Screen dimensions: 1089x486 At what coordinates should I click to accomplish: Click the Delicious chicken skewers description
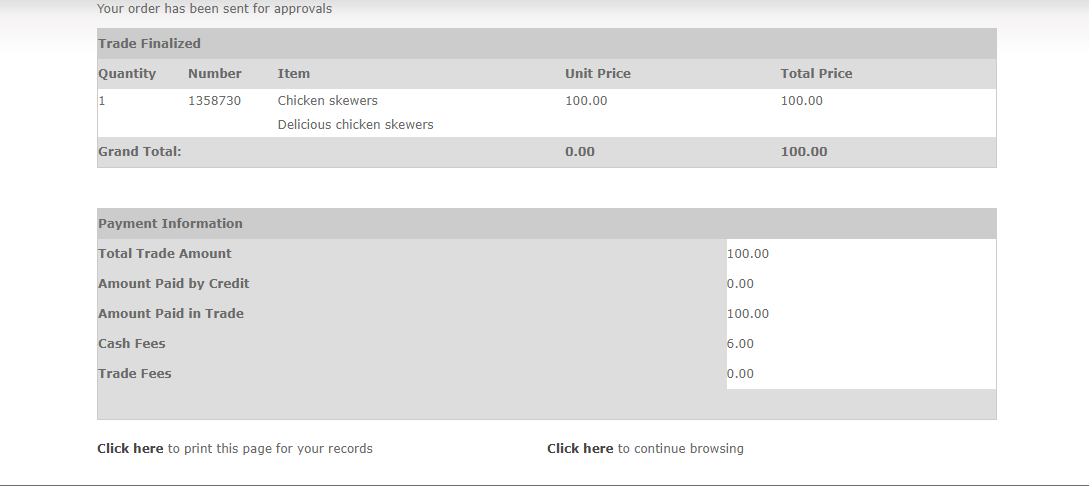point(355,125)
